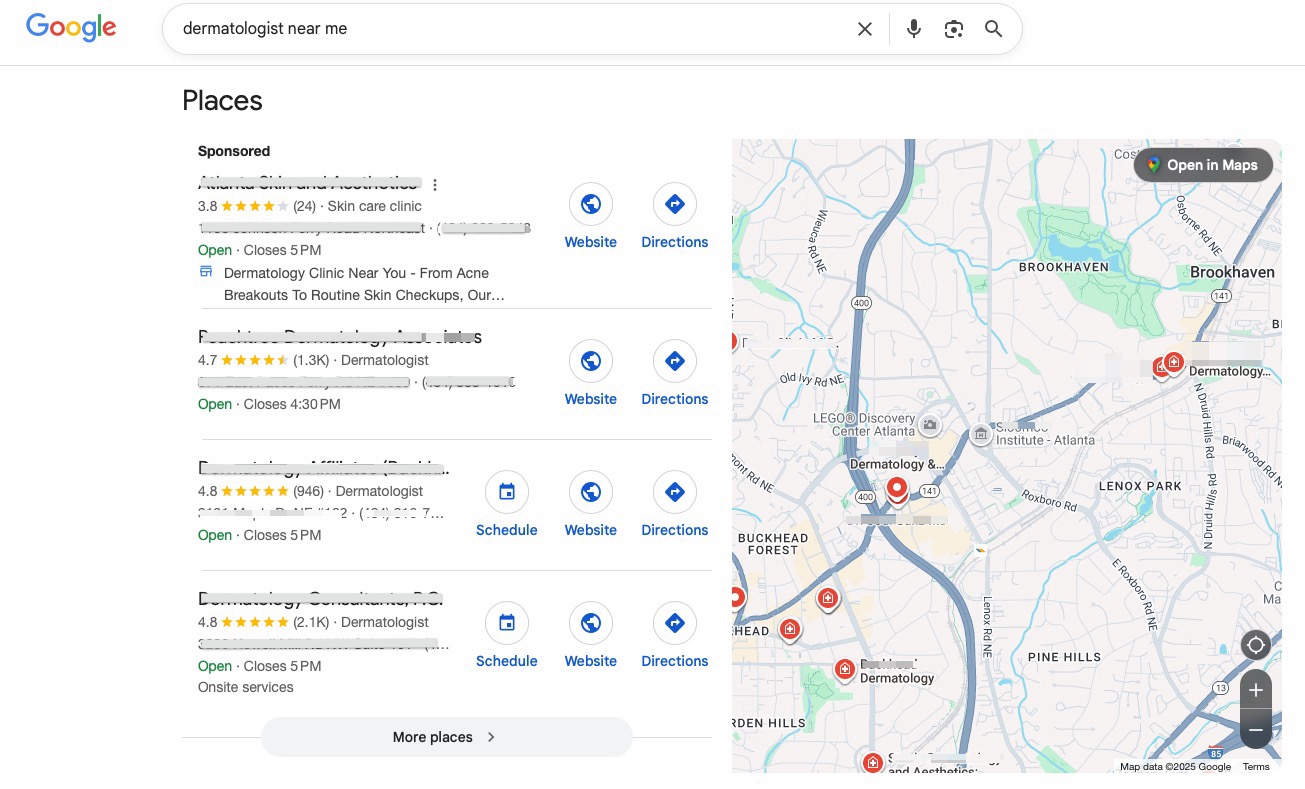This screenshot has height=789, width=1305.
Task: Open Google Lens image search
Action: pos(953,28)
